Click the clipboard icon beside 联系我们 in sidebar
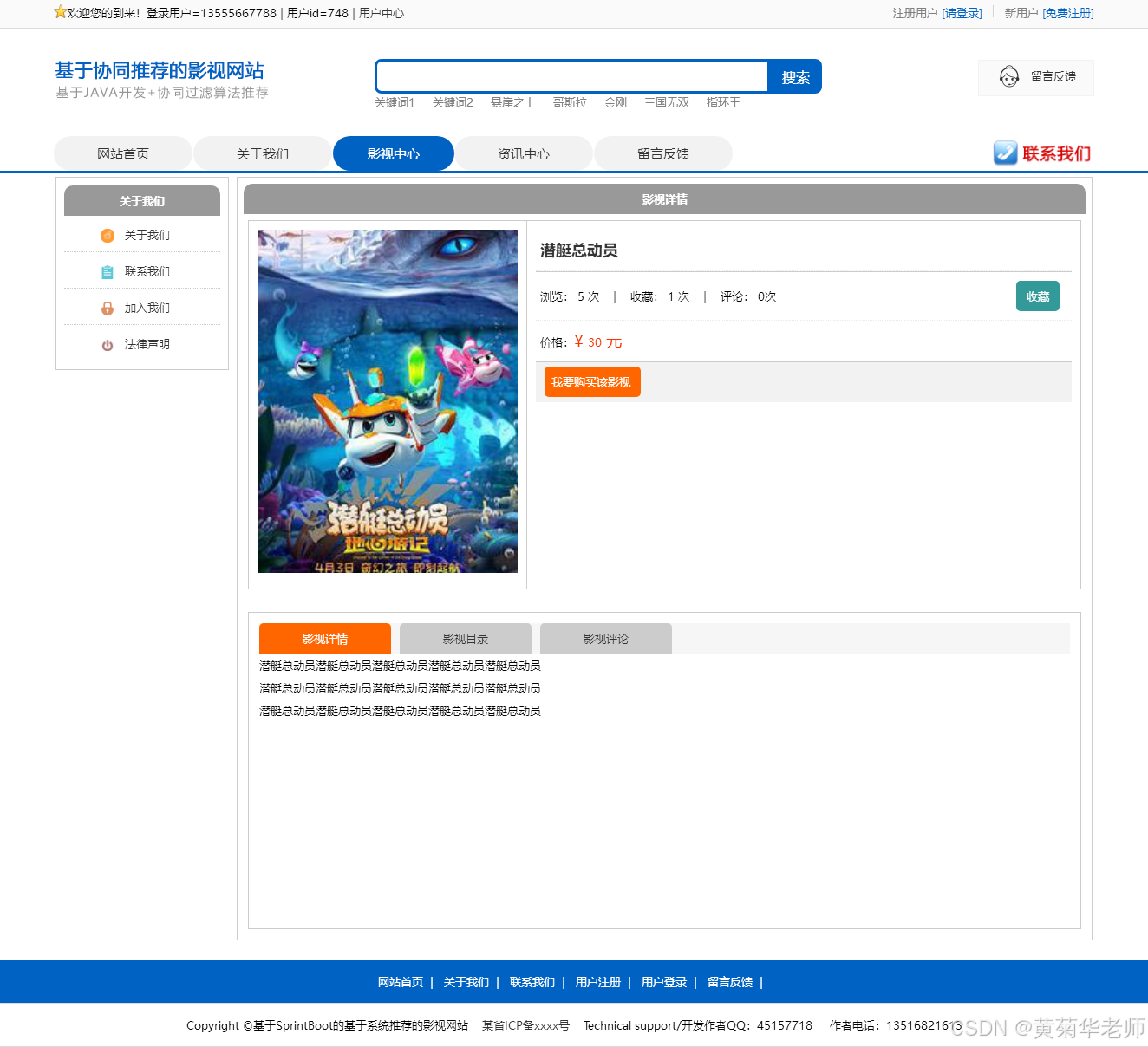 point(108,272)
